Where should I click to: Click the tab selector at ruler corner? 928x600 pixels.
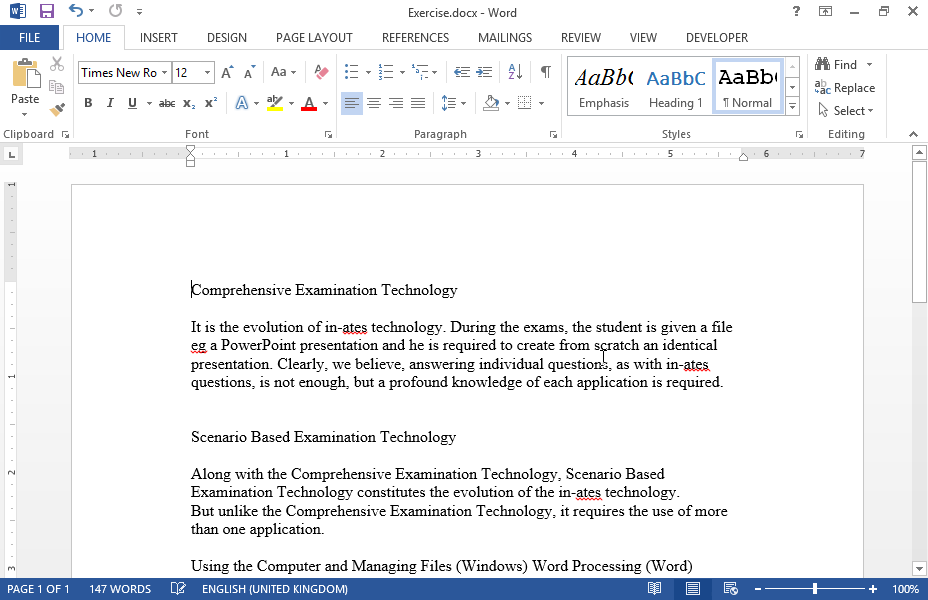(x=11, y=155)
